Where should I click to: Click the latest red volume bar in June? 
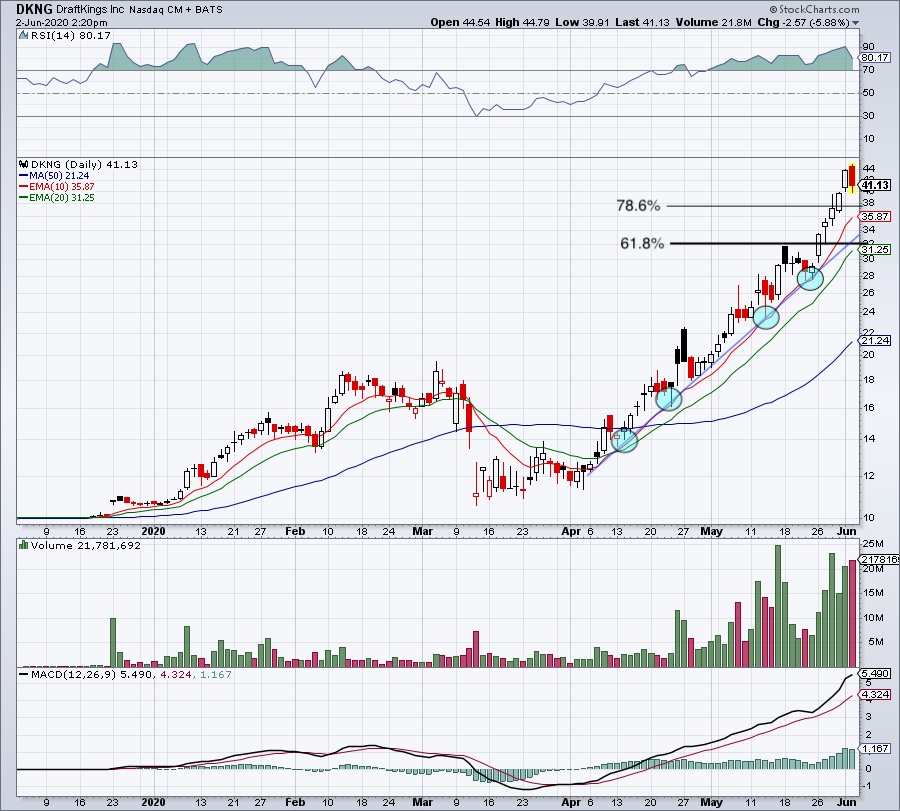tap(852, 614)
